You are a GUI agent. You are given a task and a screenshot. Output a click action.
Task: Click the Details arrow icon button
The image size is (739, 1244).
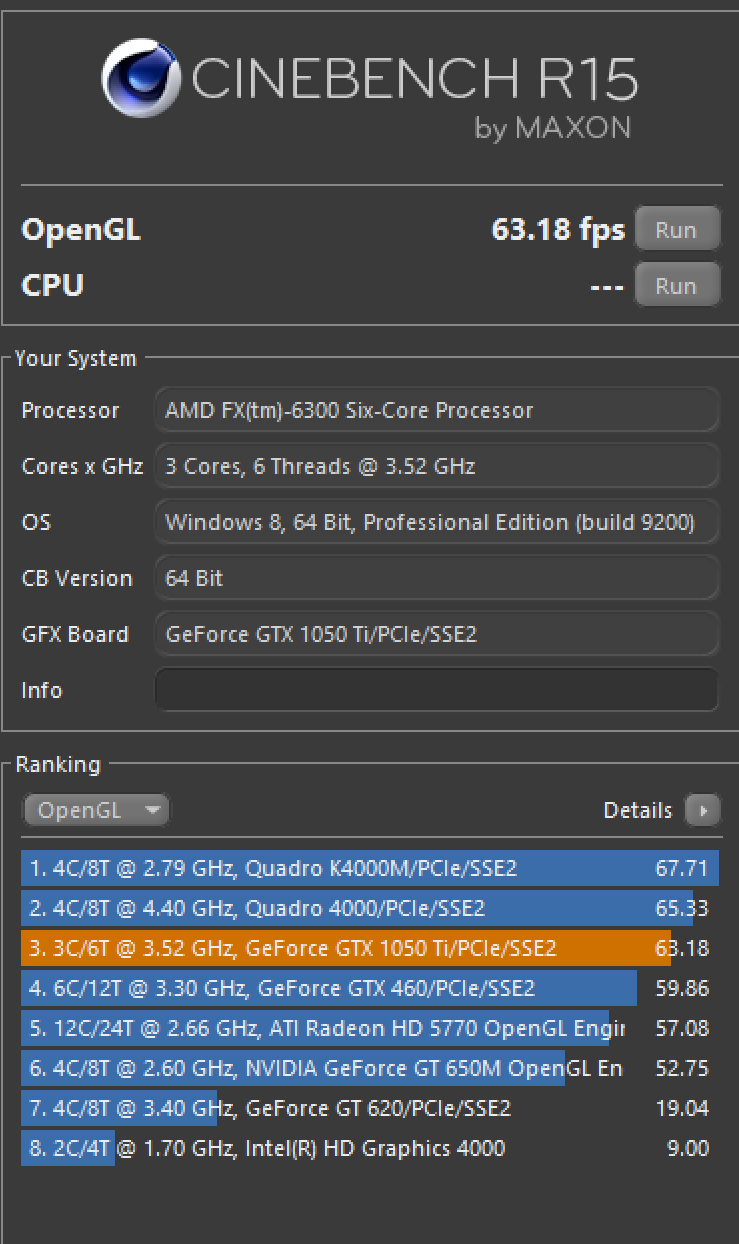point(703,810)
